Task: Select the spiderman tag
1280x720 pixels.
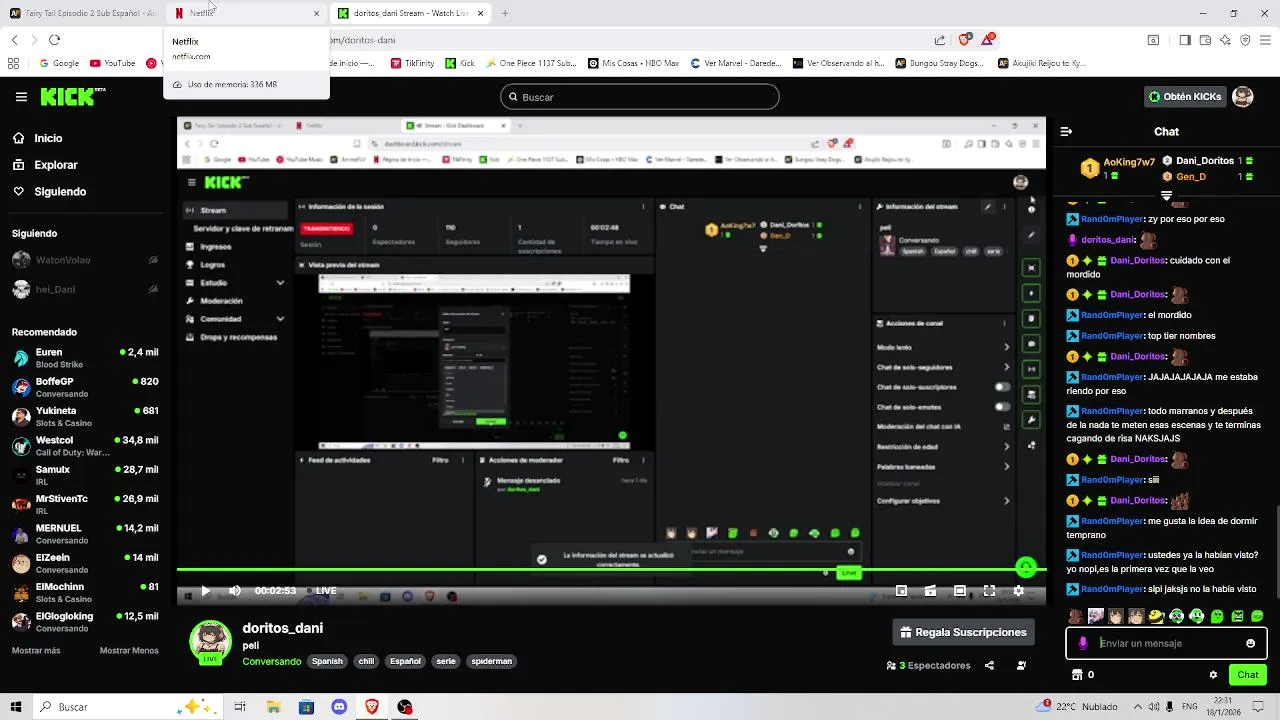Action: tap(491, 661)
